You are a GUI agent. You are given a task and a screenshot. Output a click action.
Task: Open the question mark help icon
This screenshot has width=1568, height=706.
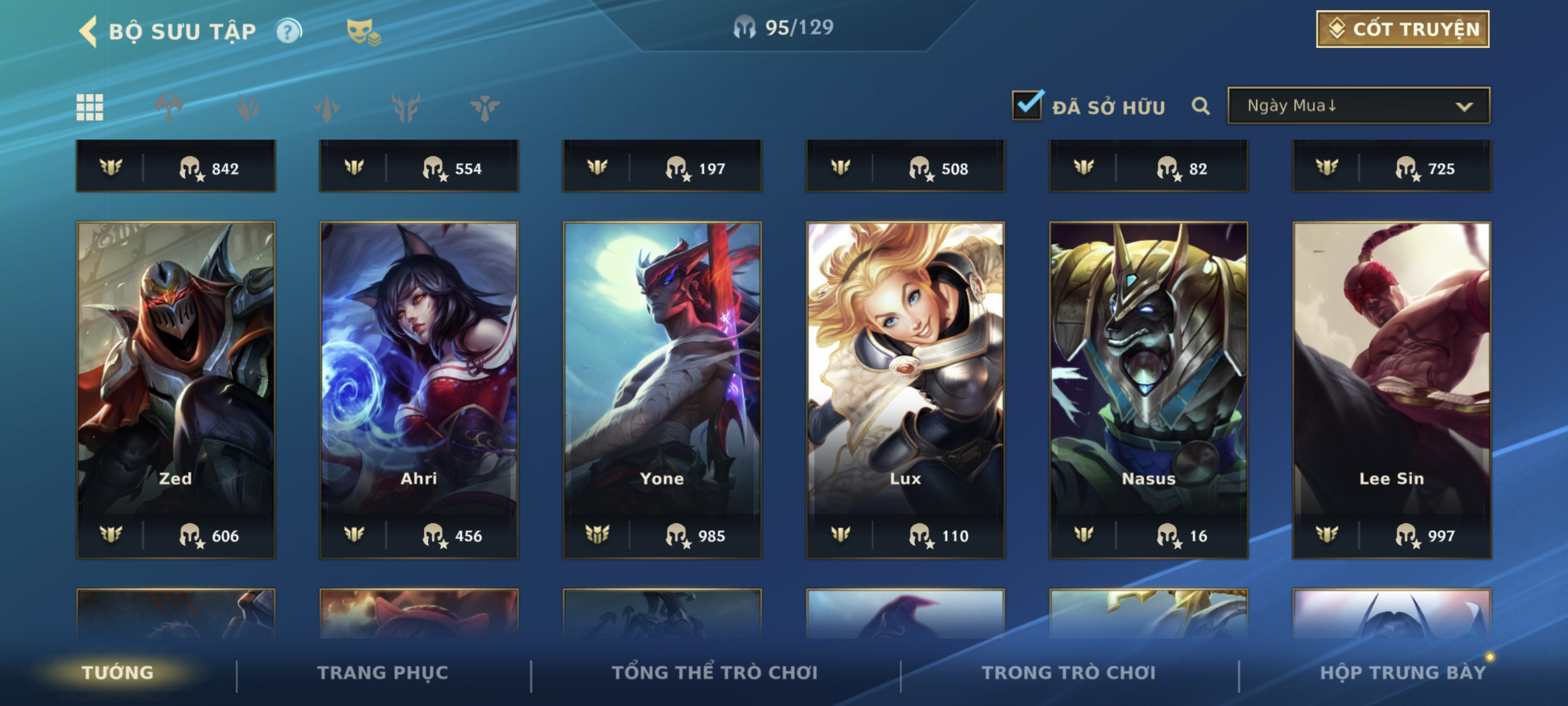click(x=288, y=30)
